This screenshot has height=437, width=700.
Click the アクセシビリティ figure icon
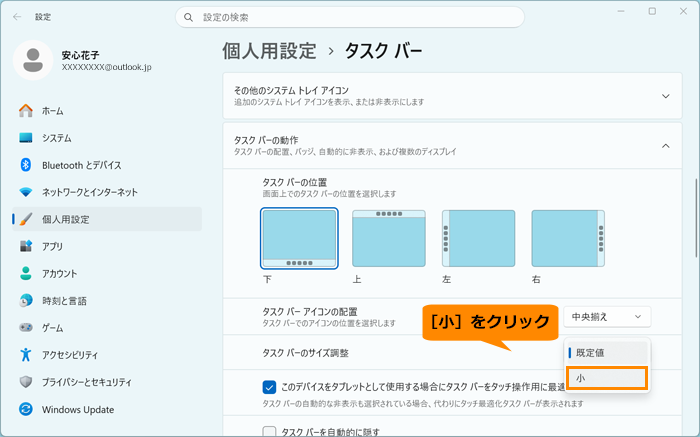[x=26, y=355]
